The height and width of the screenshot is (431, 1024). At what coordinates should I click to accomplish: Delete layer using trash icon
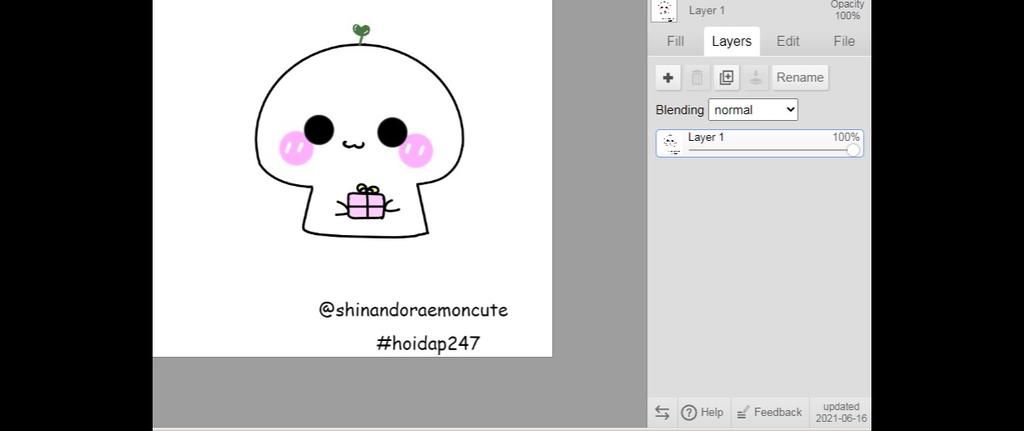(697, 78)
